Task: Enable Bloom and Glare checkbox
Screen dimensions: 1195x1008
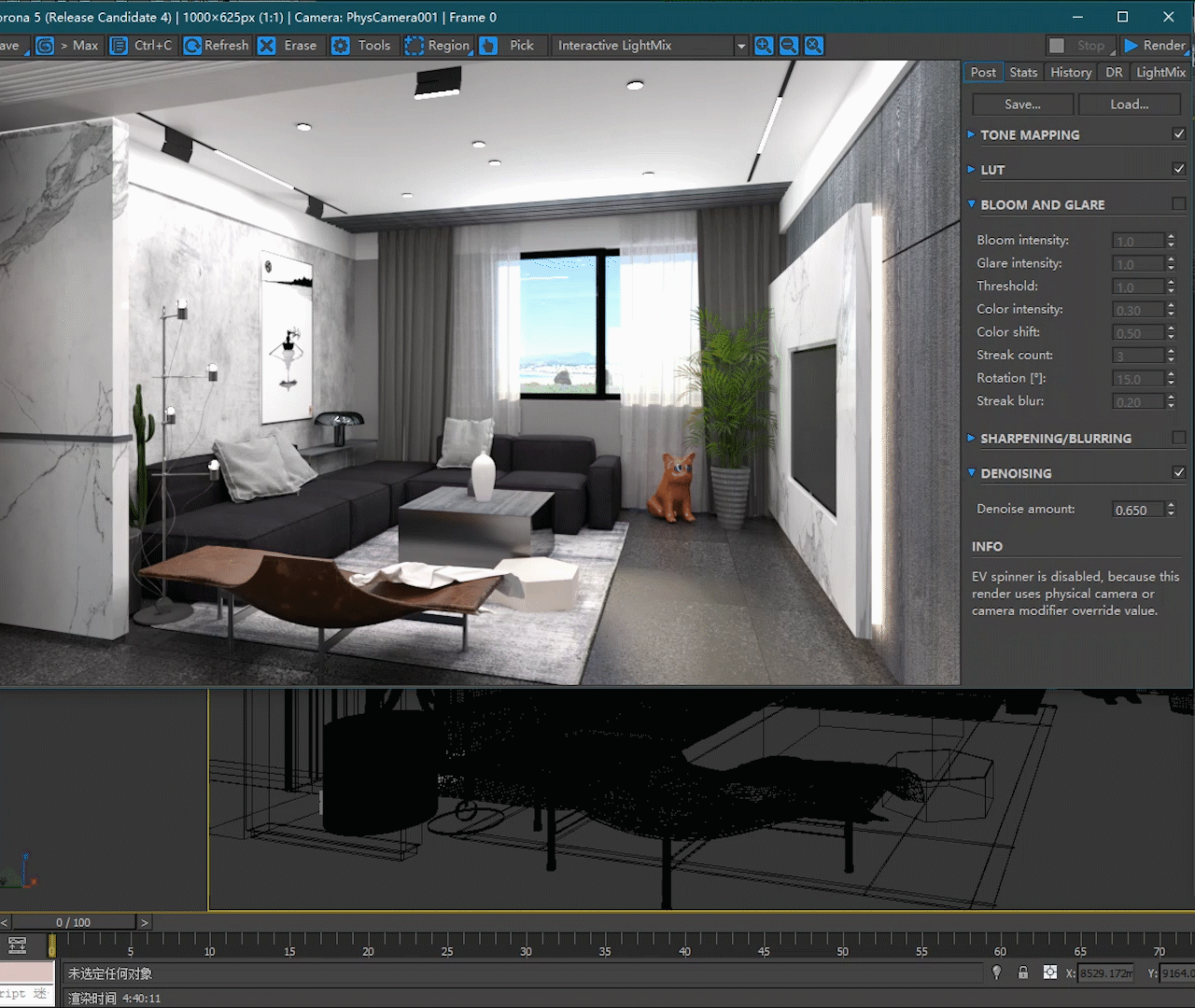Action: click(1179, 203)
